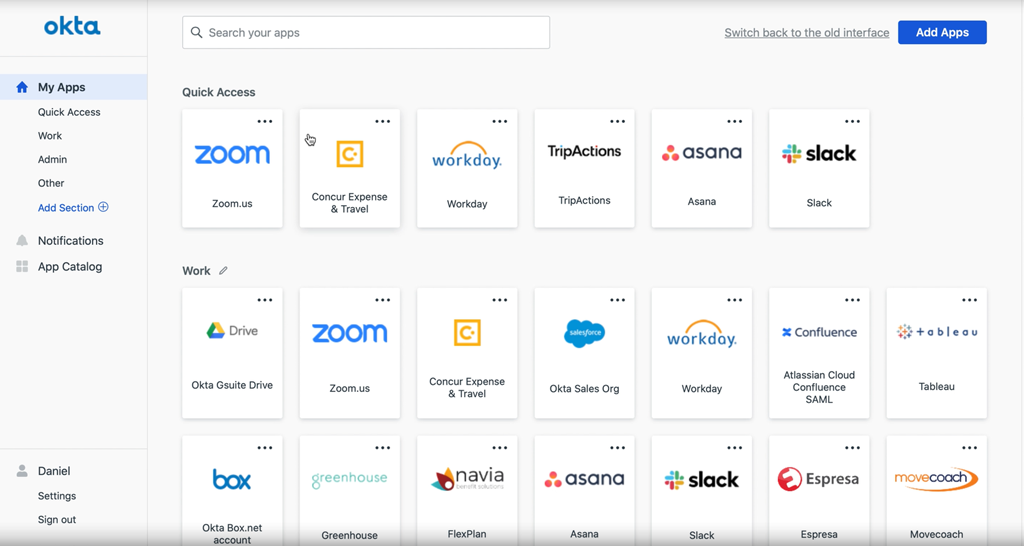1024x546 pixels.
Task: Open options menu for Quick Access Slack
Action: 852,122
